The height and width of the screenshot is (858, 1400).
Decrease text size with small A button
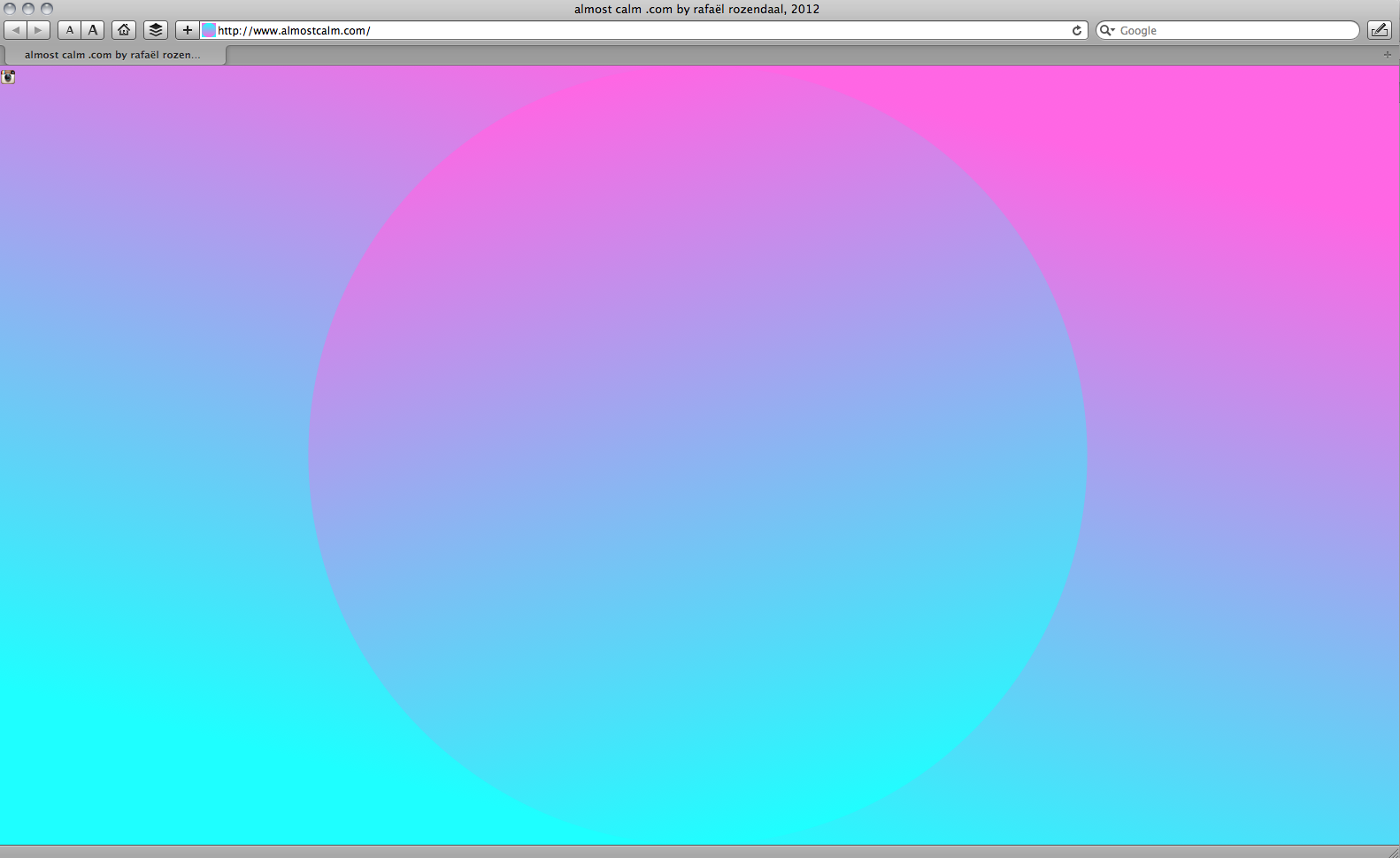[70, 30]
